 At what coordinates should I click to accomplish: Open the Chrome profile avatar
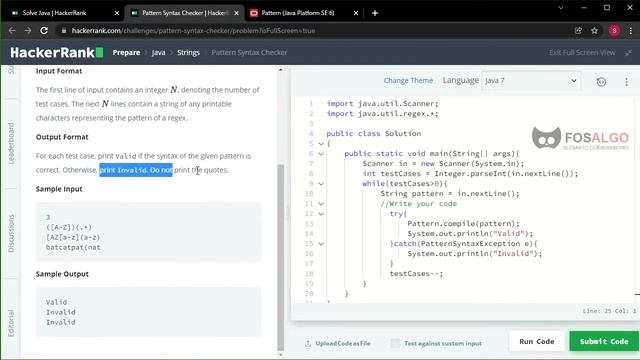[x=614, y=31]
